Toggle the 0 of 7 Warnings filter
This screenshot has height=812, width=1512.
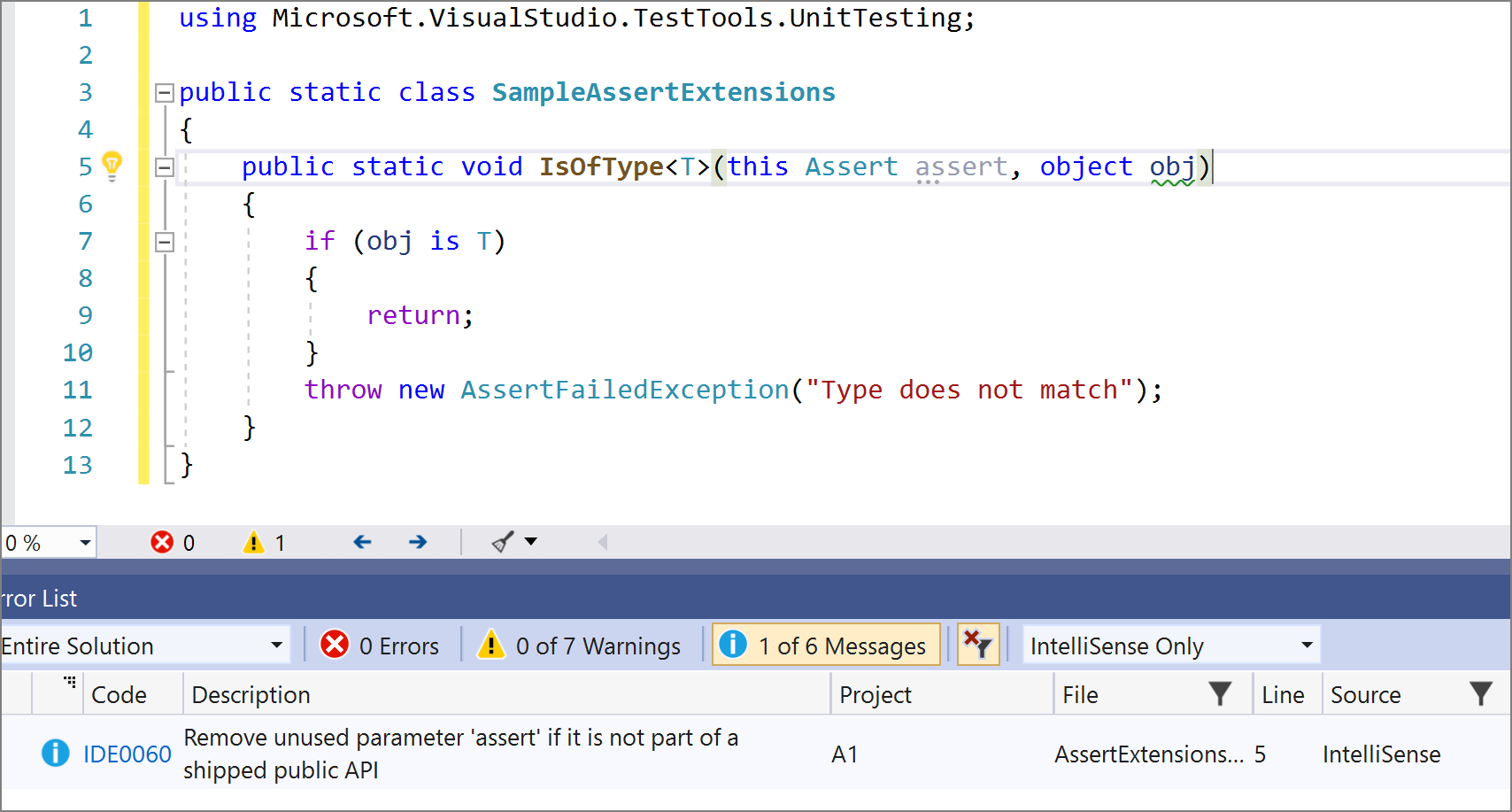[580, 646]
